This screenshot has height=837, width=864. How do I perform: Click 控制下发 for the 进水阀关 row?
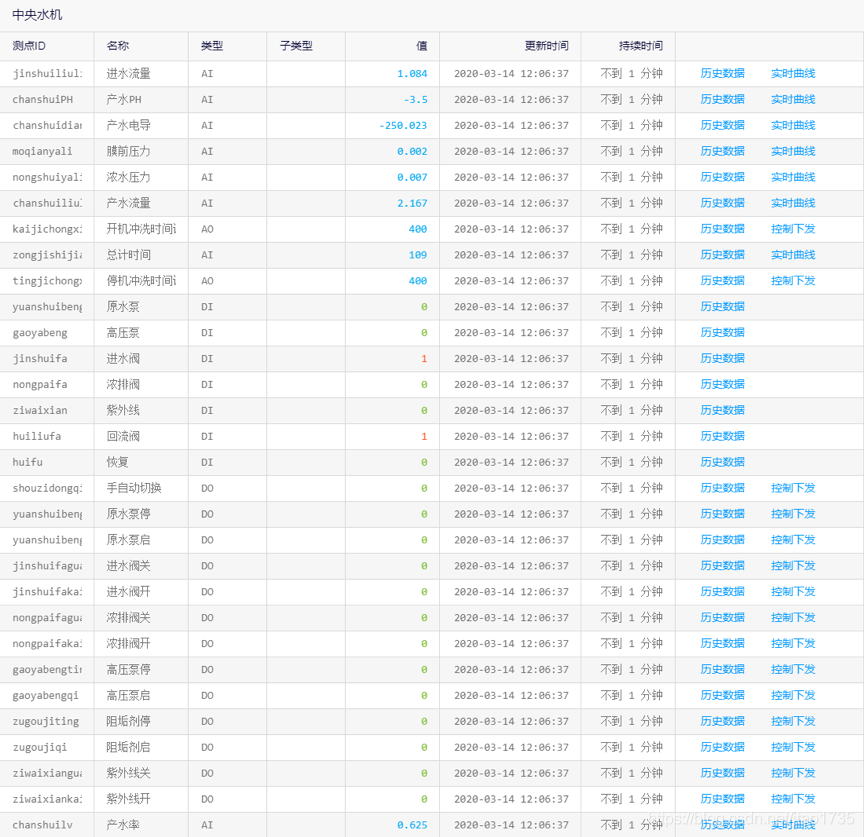(793, 565)
